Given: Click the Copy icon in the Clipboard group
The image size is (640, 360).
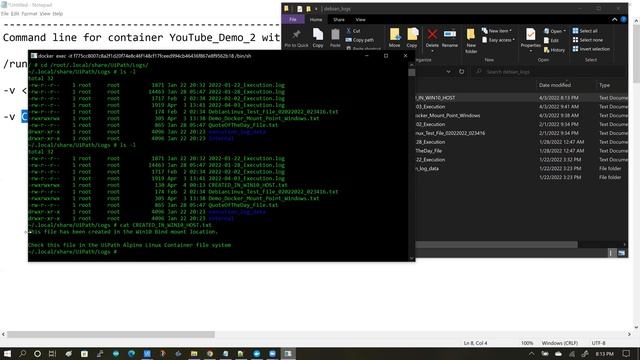Looking at the screenshot, I should click(318, 35).
